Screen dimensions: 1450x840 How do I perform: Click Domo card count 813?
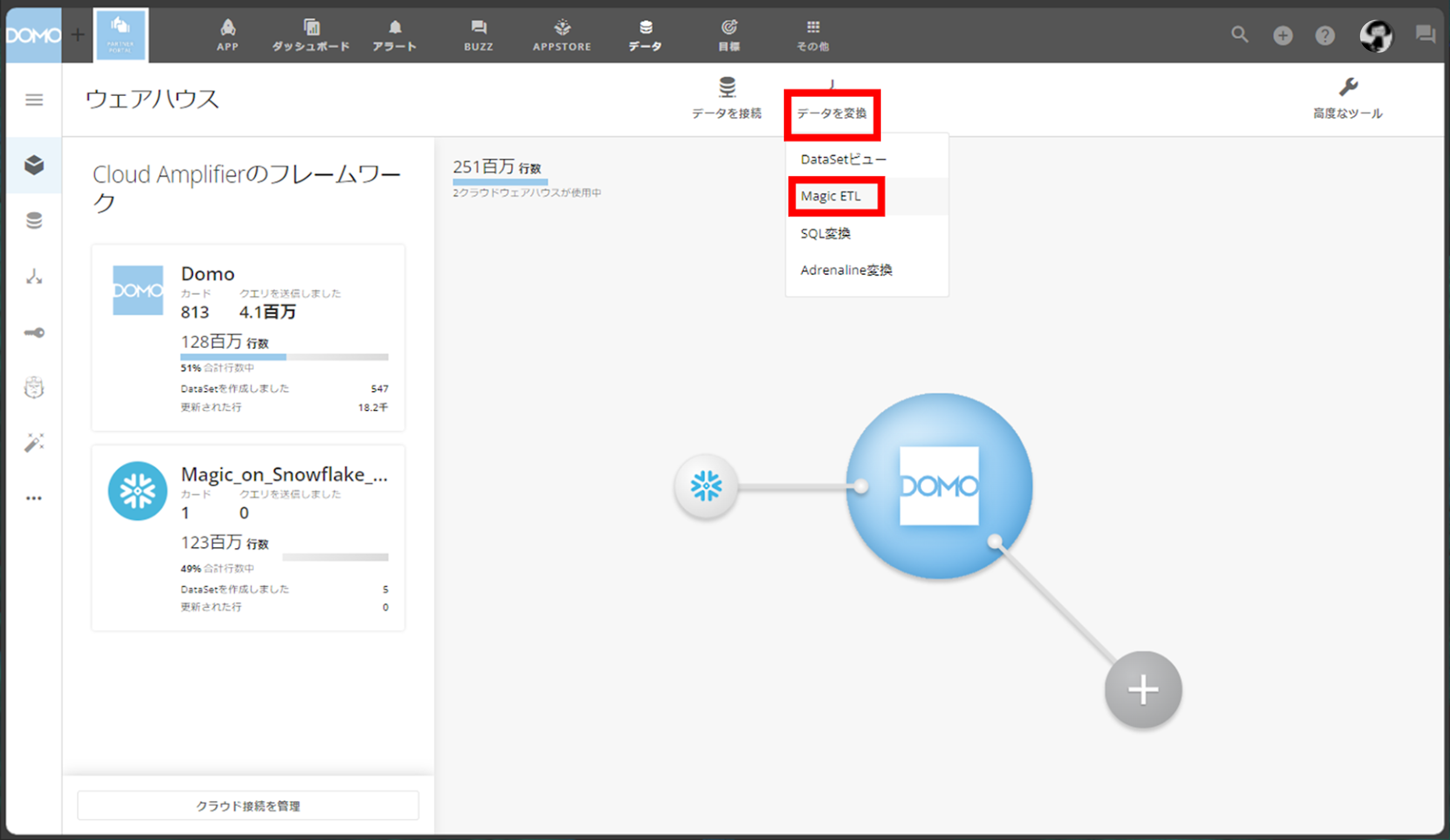pyautogui.click(x=194, y=312)
